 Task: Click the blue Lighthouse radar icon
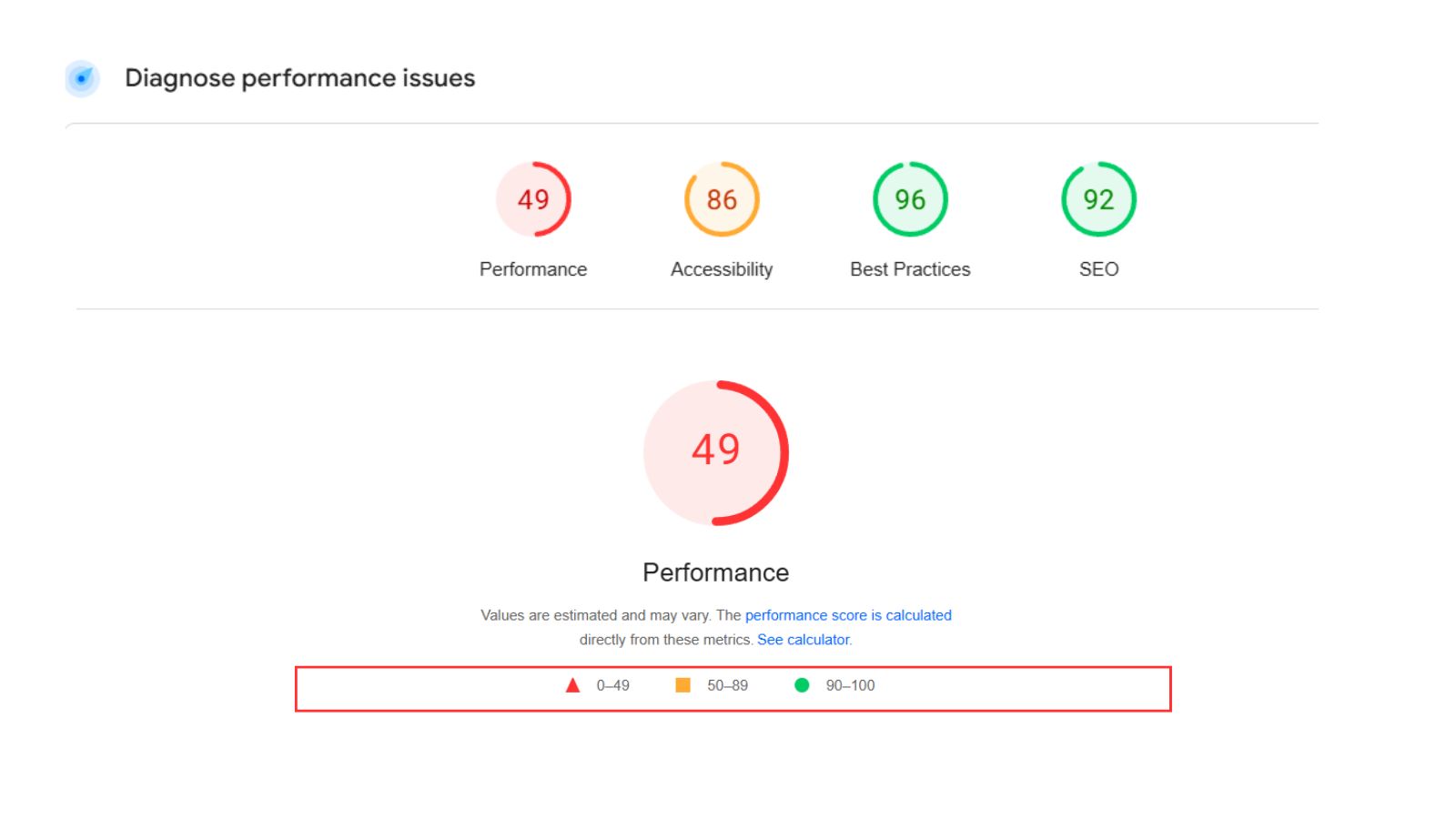[x=82, y=78]
